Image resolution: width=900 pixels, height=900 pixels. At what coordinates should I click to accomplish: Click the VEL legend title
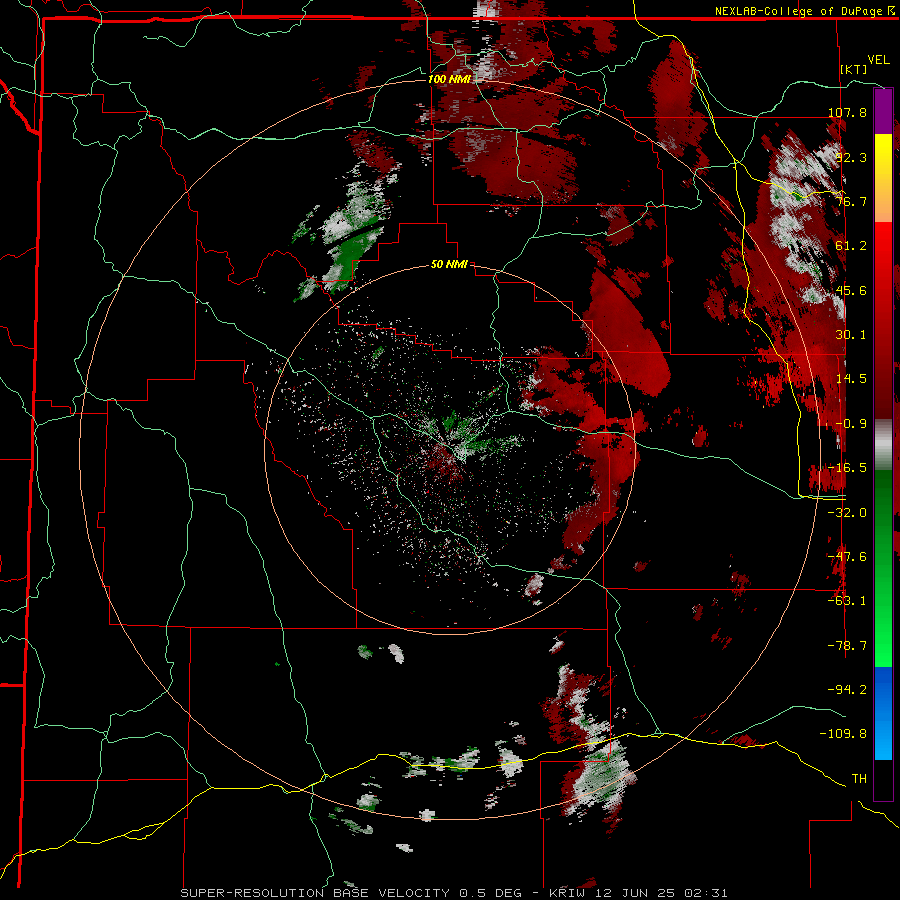click(879, 60)
